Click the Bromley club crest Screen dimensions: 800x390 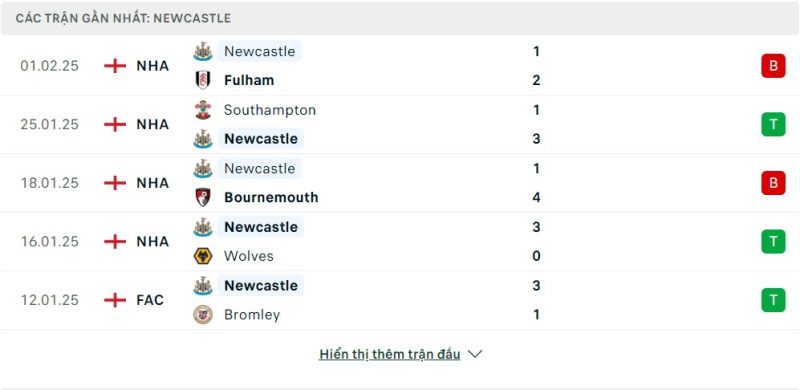click(x=203, y=314)
